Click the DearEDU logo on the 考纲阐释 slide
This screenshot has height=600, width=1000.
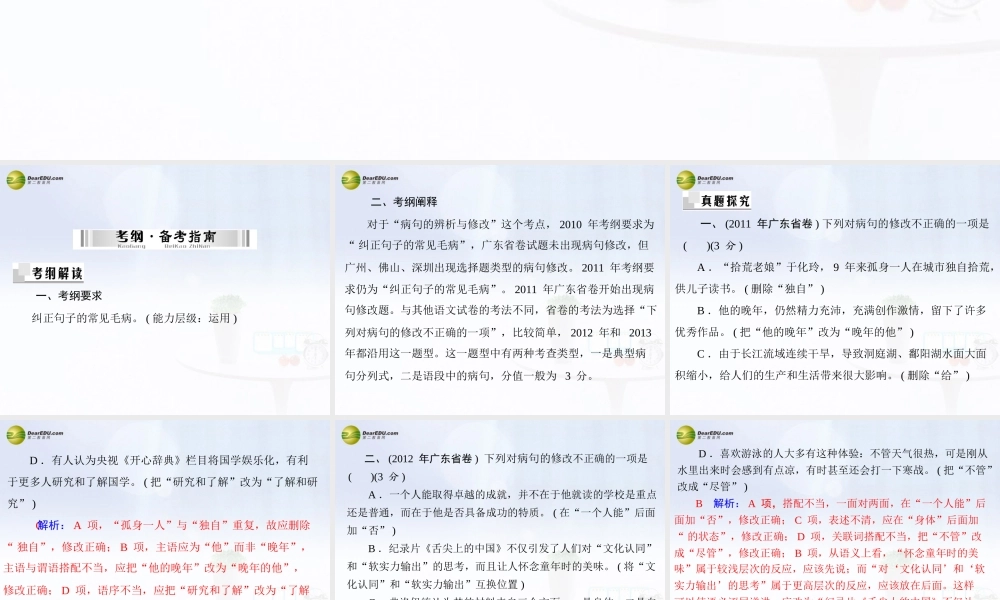tap(370, 180)
